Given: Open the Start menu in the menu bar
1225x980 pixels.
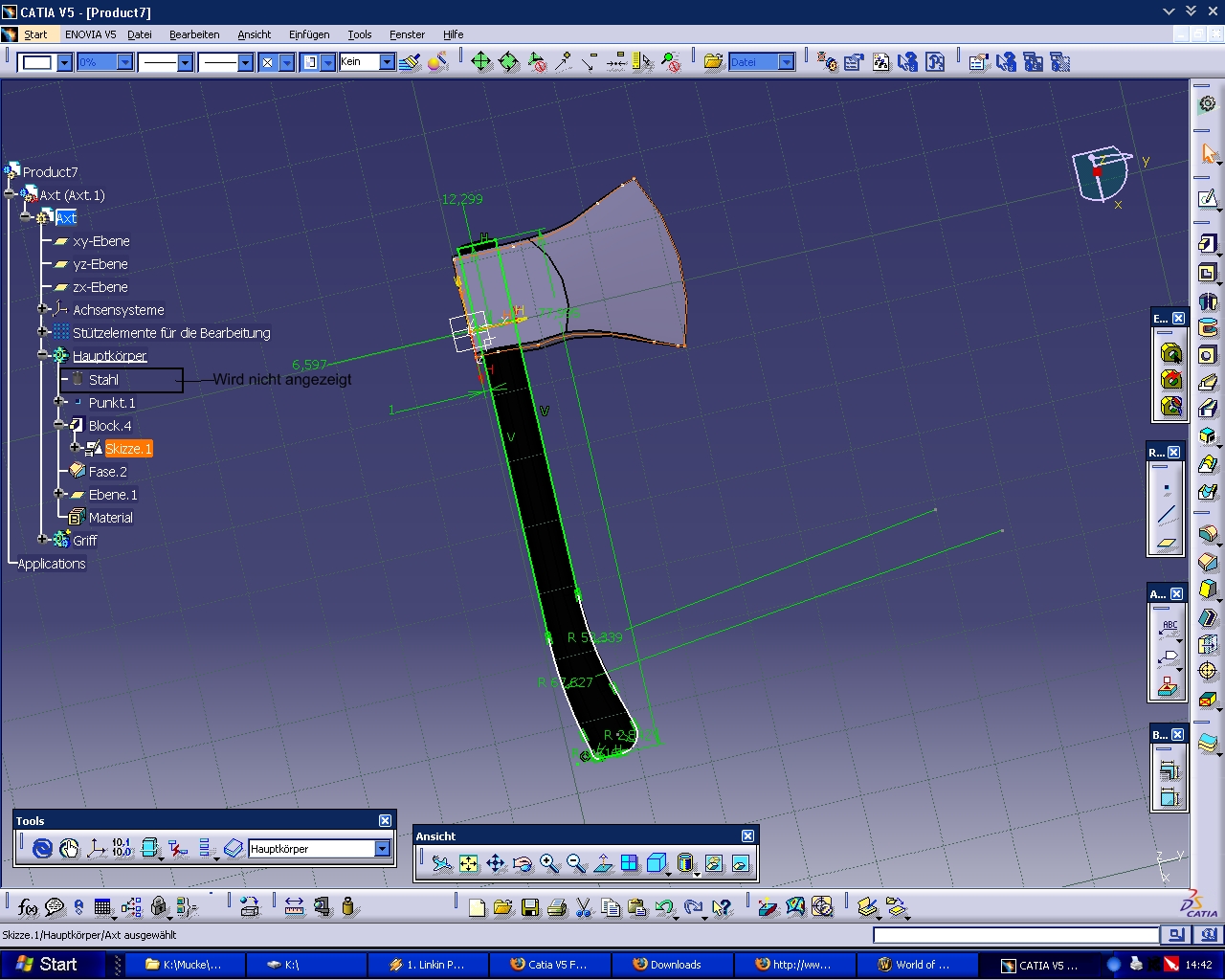Looking at the screenshot, I should coord(35,34).
